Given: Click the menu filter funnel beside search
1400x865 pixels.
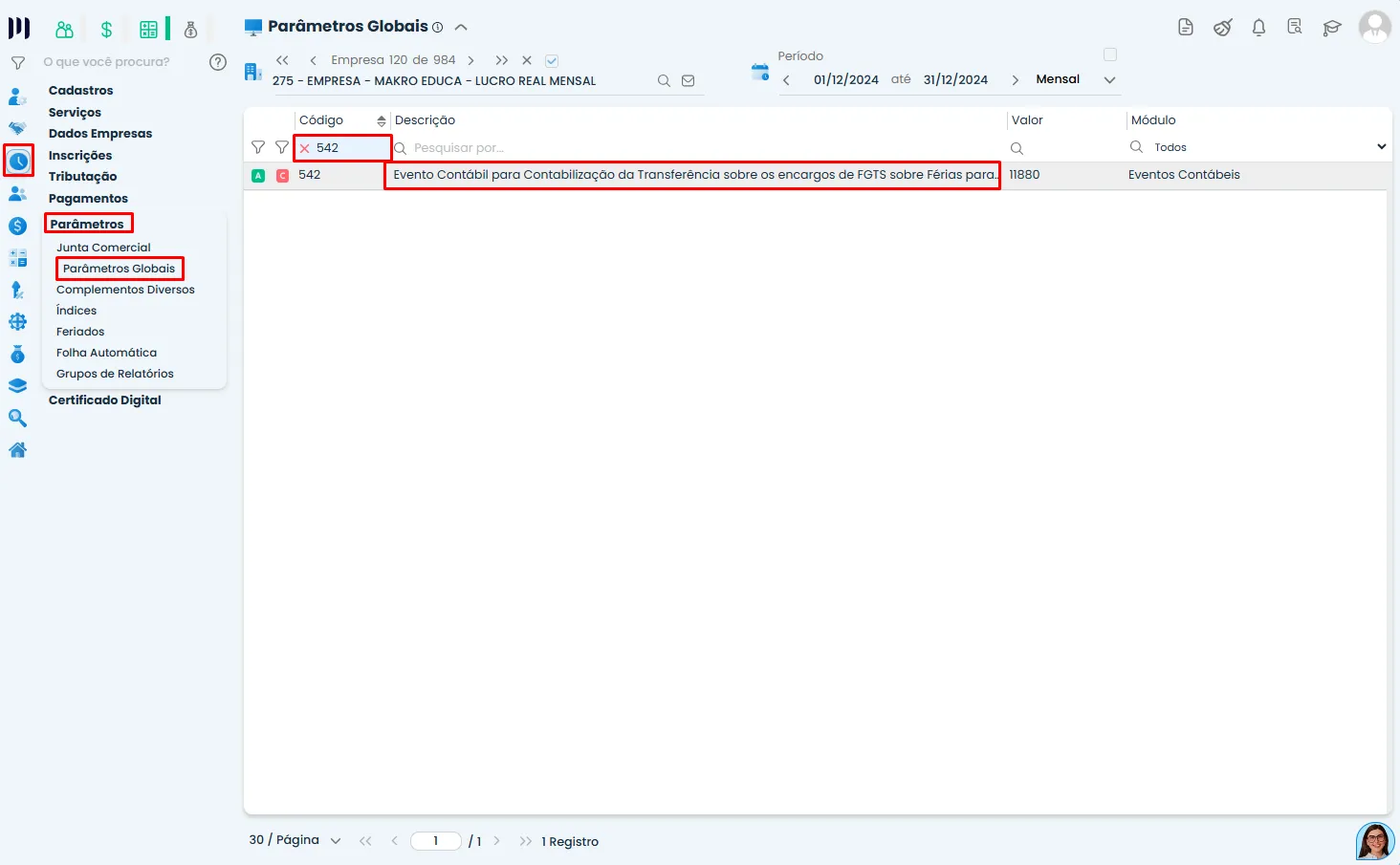Looking at the screenshot, I should [x=17, y=63].
